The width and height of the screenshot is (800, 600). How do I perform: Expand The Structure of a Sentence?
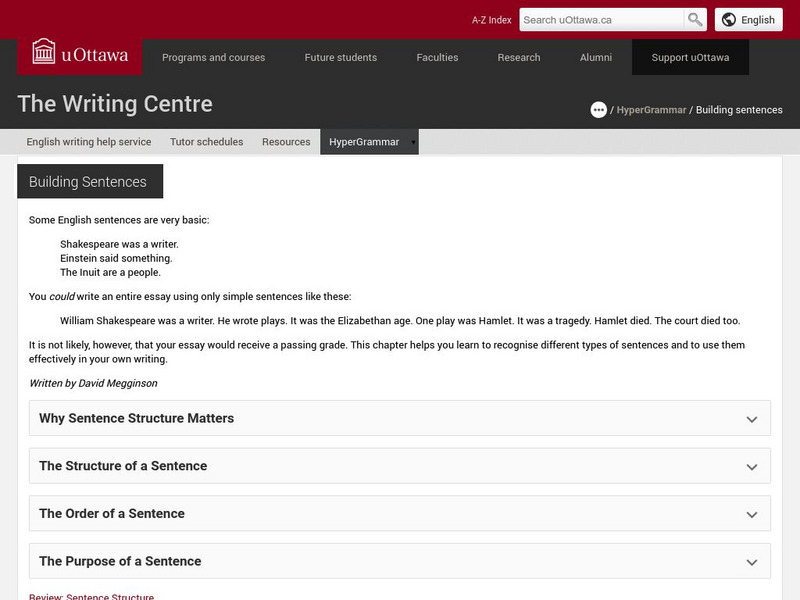coord(400,466)
